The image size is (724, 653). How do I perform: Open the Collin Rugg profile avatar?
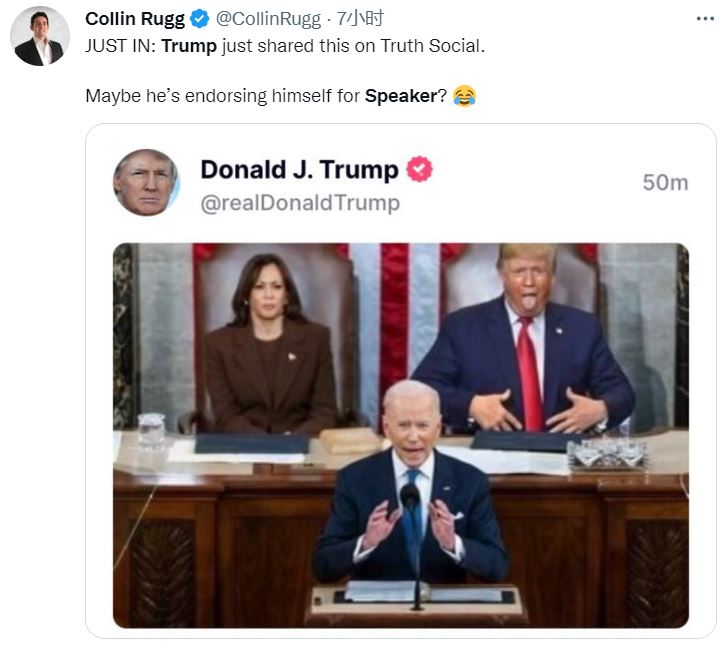39,36
